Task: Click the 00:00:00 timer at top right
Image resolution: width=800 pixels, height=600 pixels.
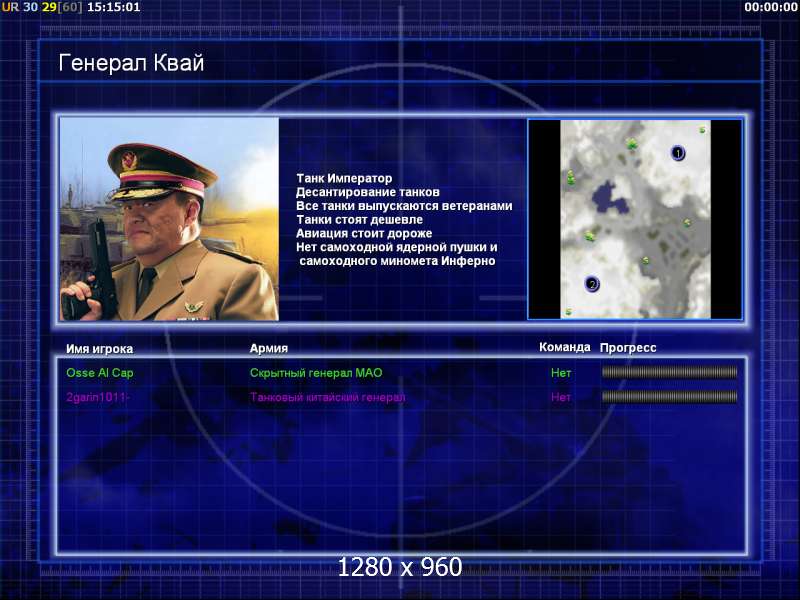Action: click(770, 7)
